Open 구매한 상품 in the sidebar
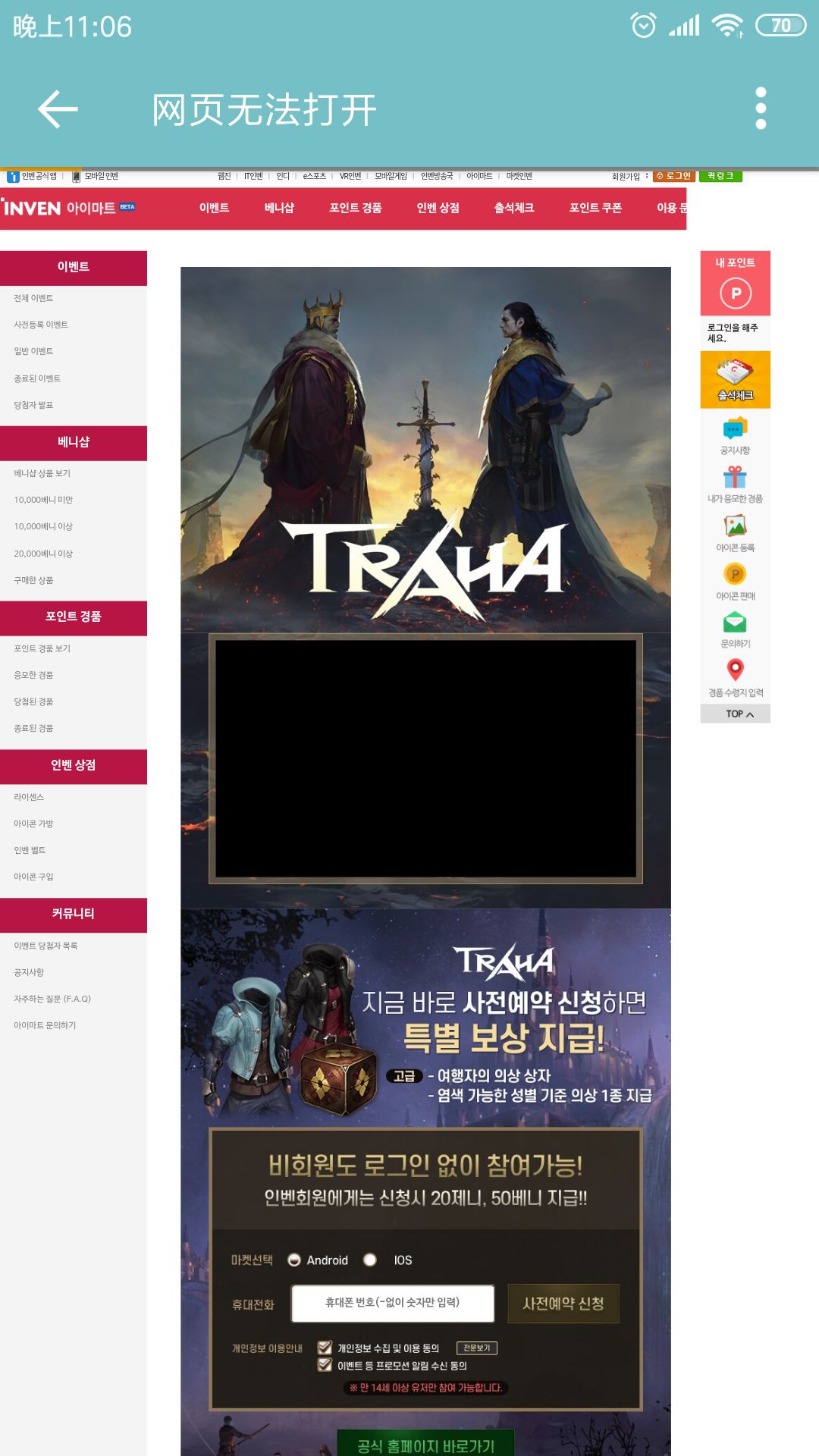This screenshot has width=819, height=1456. [x=33, y=580]
